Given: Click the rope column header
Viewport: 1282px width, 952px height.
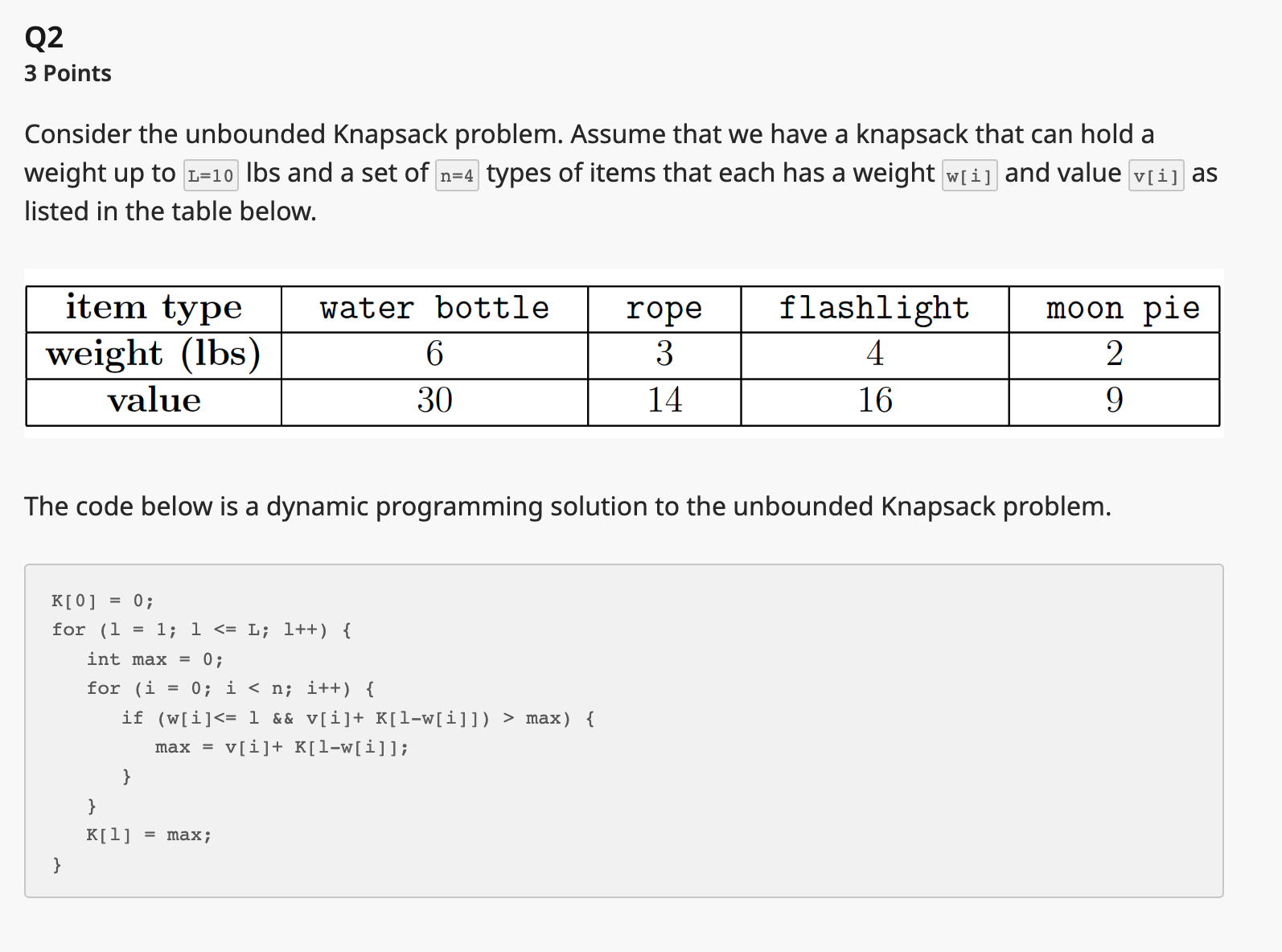Looking at the screenshot, I should tap(664, 309).
